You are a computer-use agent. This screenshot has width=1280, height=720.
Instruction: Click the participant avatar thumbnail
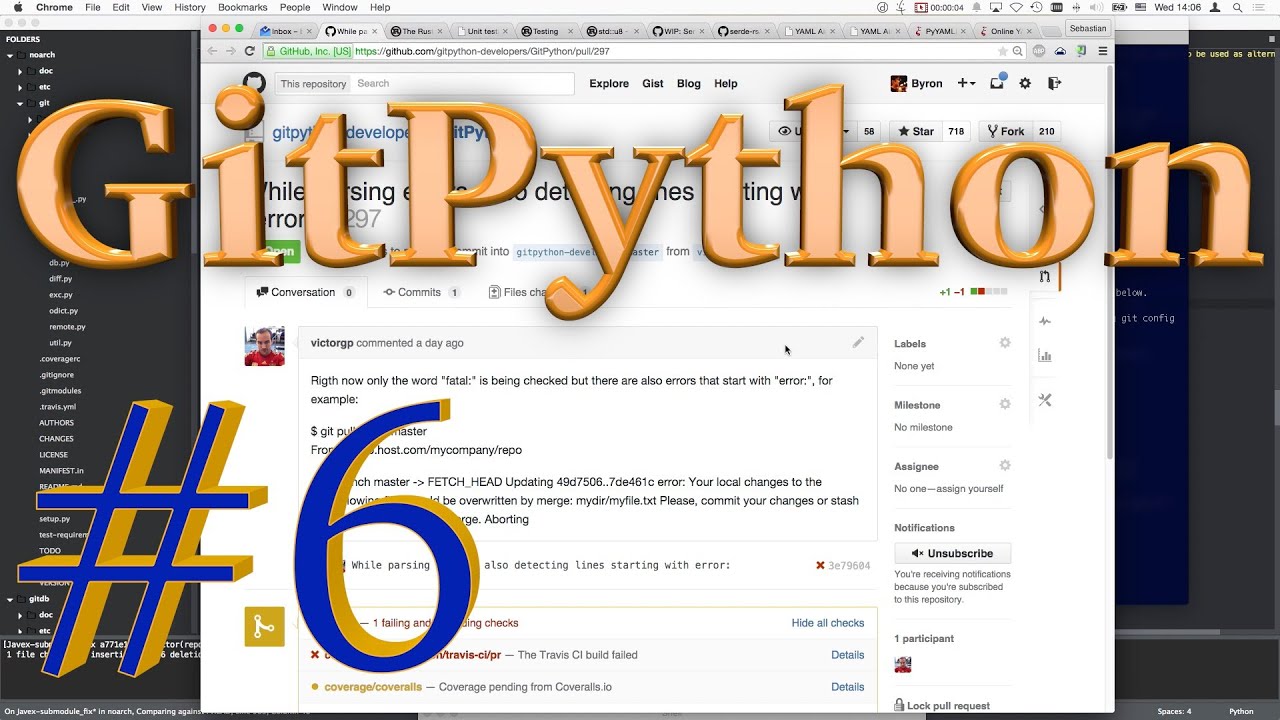[902, 664]
